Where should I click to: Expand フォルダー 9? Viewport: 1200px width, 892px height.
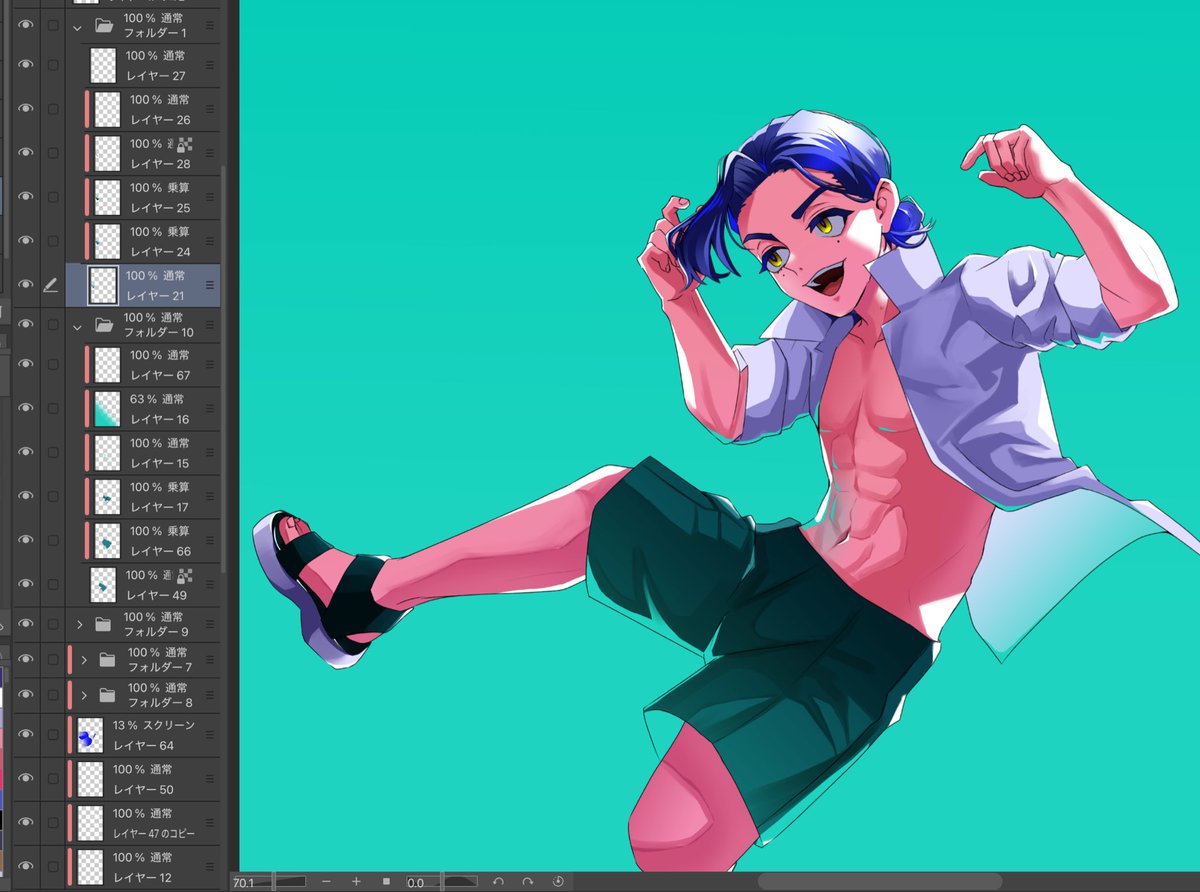coord(80,624)
